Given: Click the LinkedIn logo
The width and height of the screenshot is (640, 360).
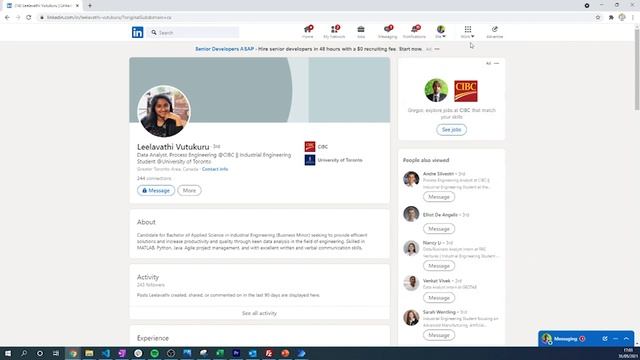Looking at the screenshot, I should (x=138, y=32).
